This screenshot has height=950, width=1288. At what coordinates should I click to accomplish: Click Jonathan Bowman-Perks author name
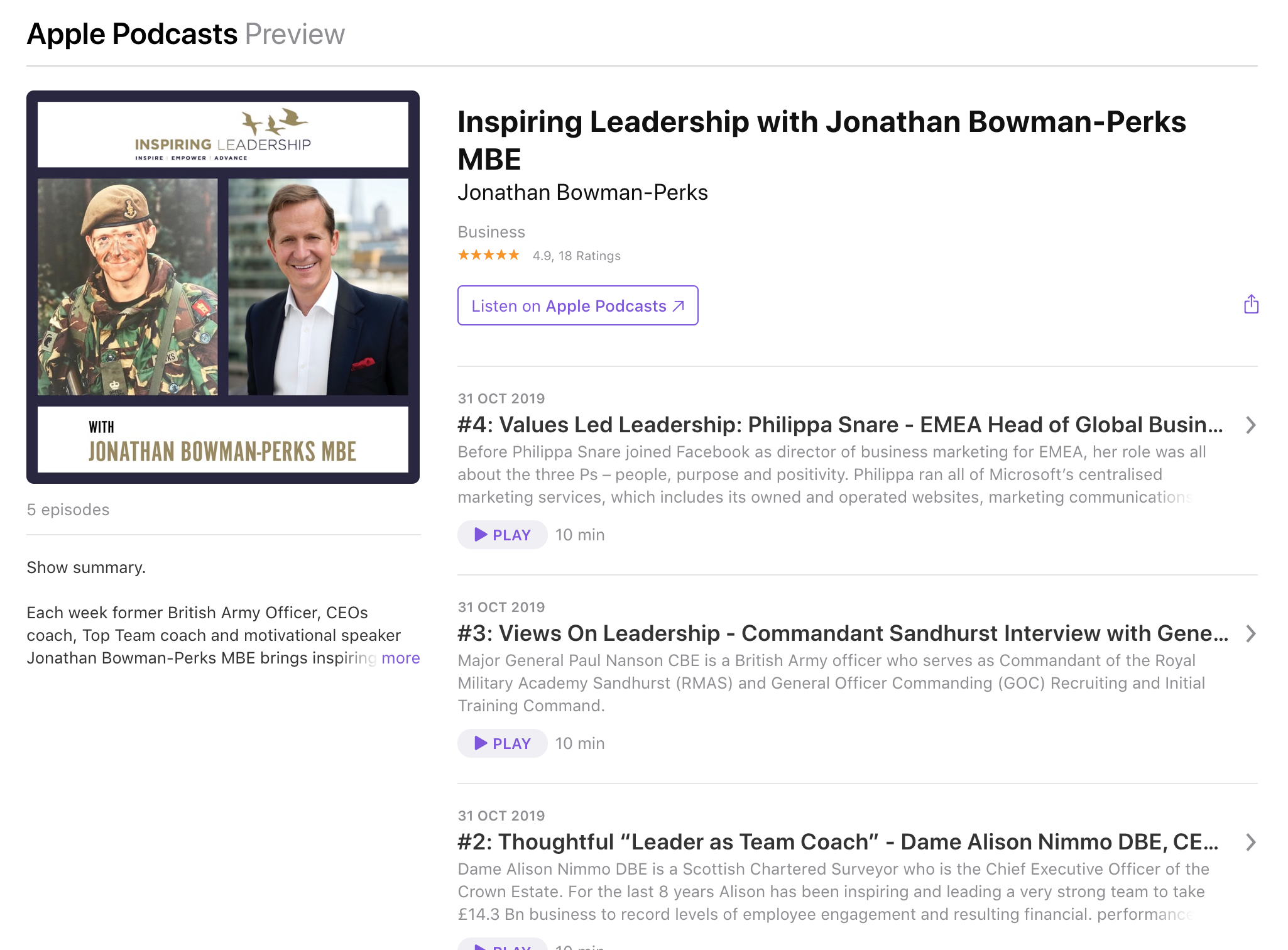(582, 192)
